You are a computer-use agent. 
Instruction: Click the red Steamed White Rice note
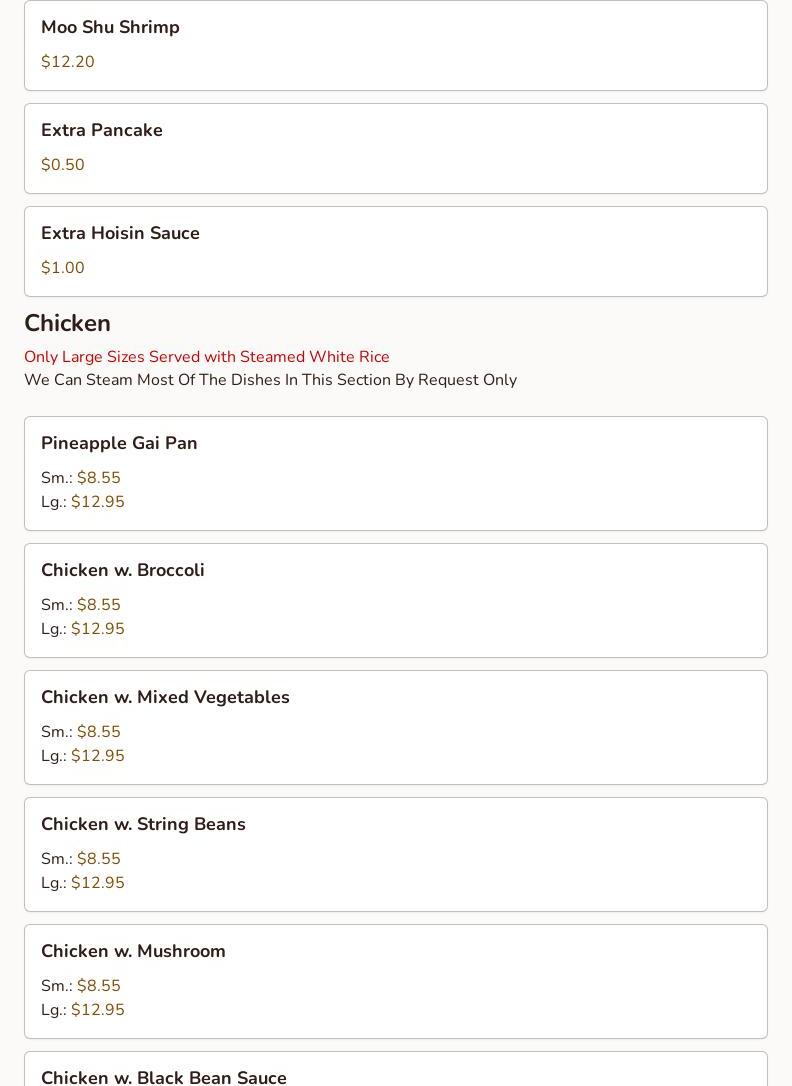(207, 357)
